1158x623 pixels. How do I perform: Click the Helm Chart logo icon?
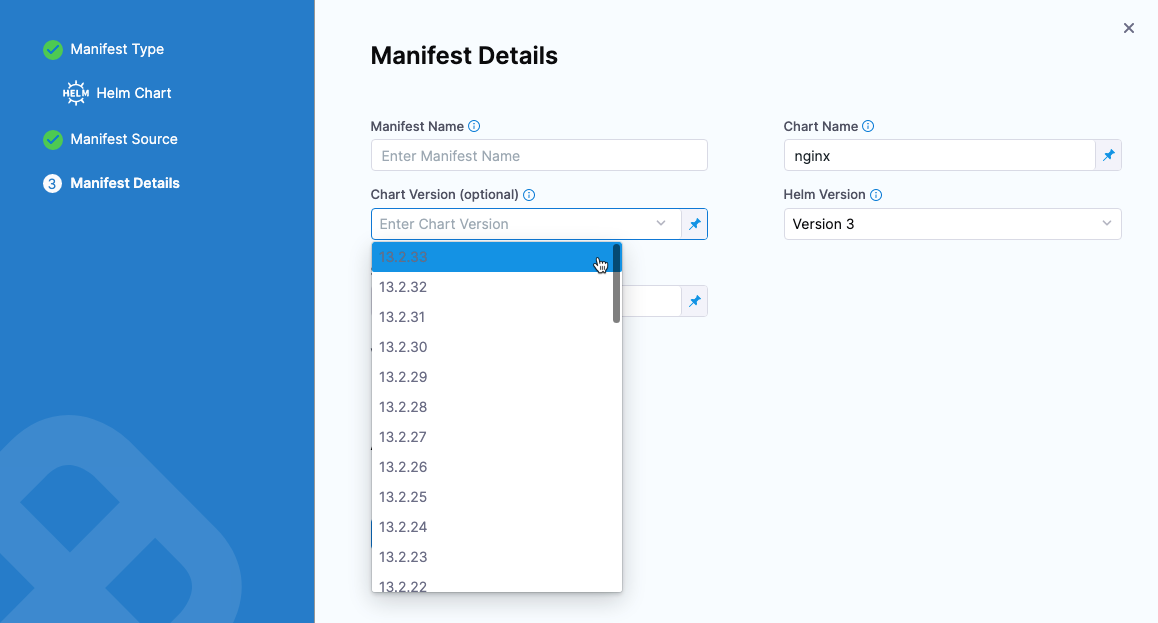pos(76,93)
